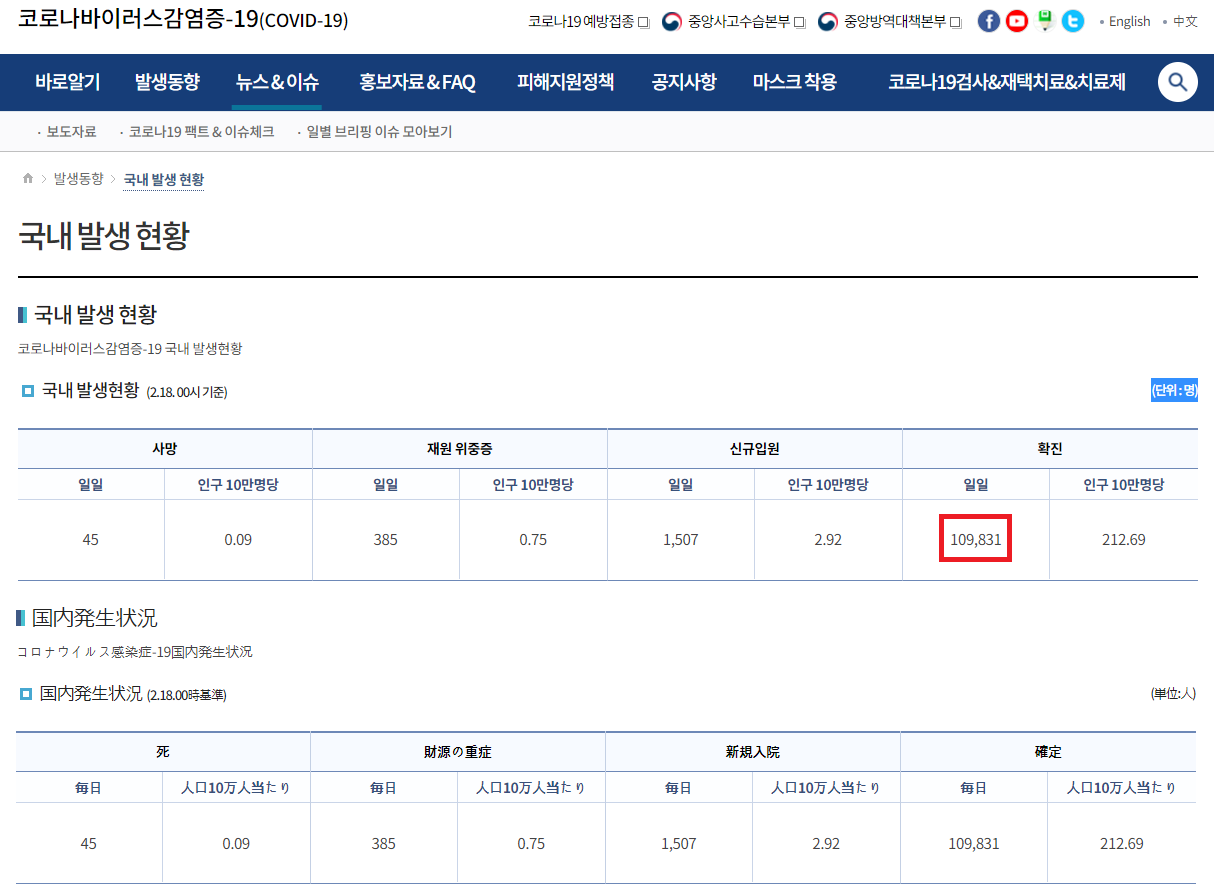Image resolution: width=1214 pixels, height=889 pixels.
Task: Click the 재원 위중증 column header
Action: (x=459, y=449)
